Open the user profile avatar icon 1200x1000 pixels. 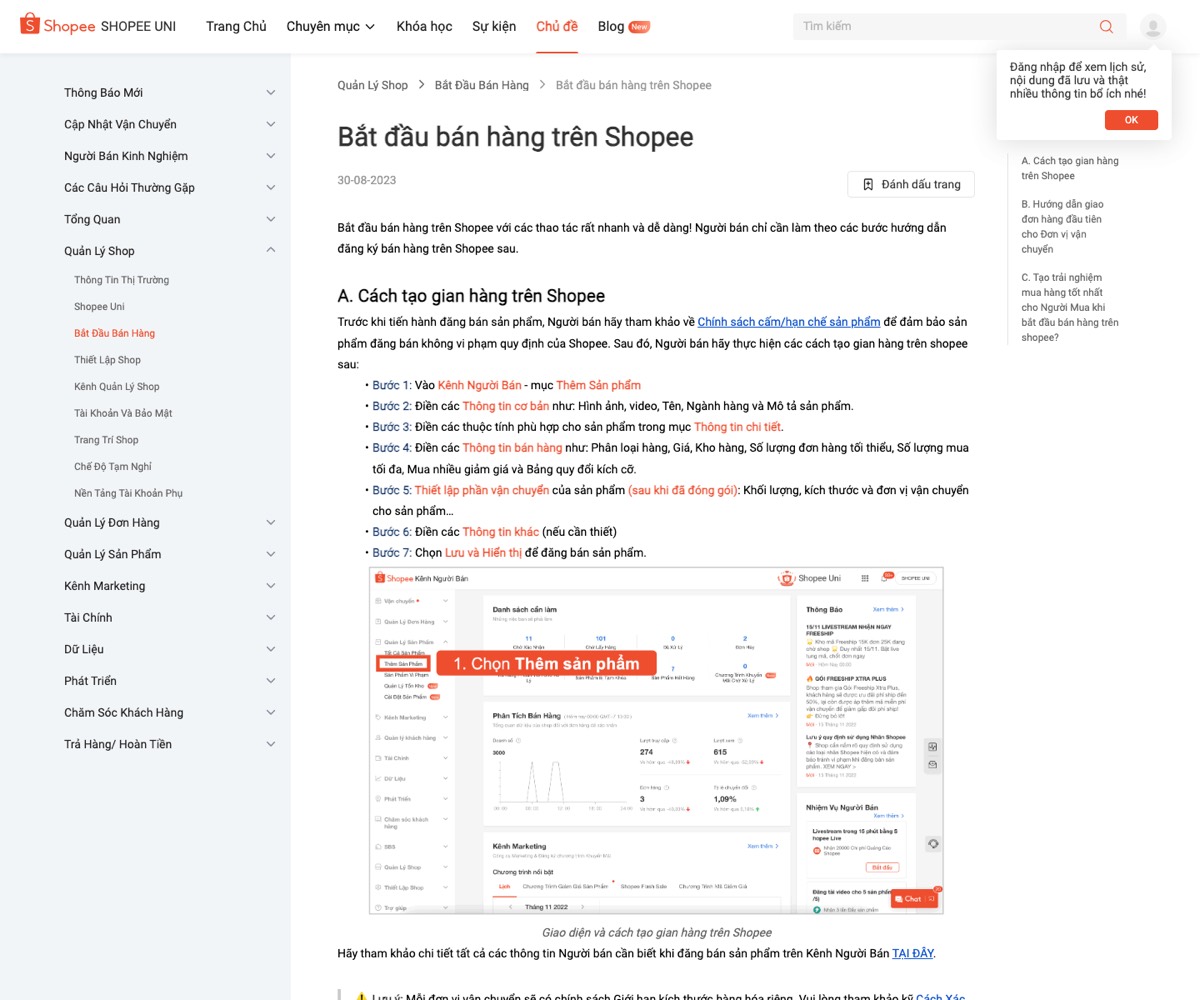[1153, 27]
